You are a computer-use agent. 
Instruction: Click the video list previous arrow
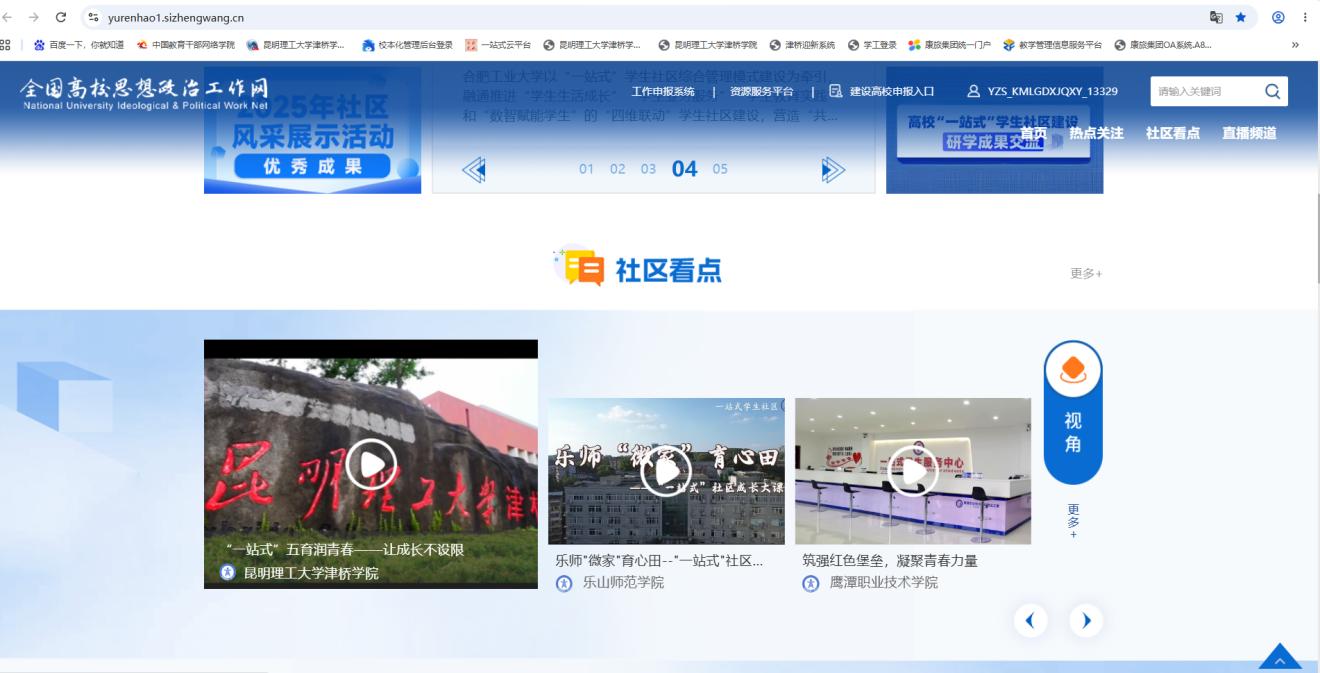(1031, 621)
